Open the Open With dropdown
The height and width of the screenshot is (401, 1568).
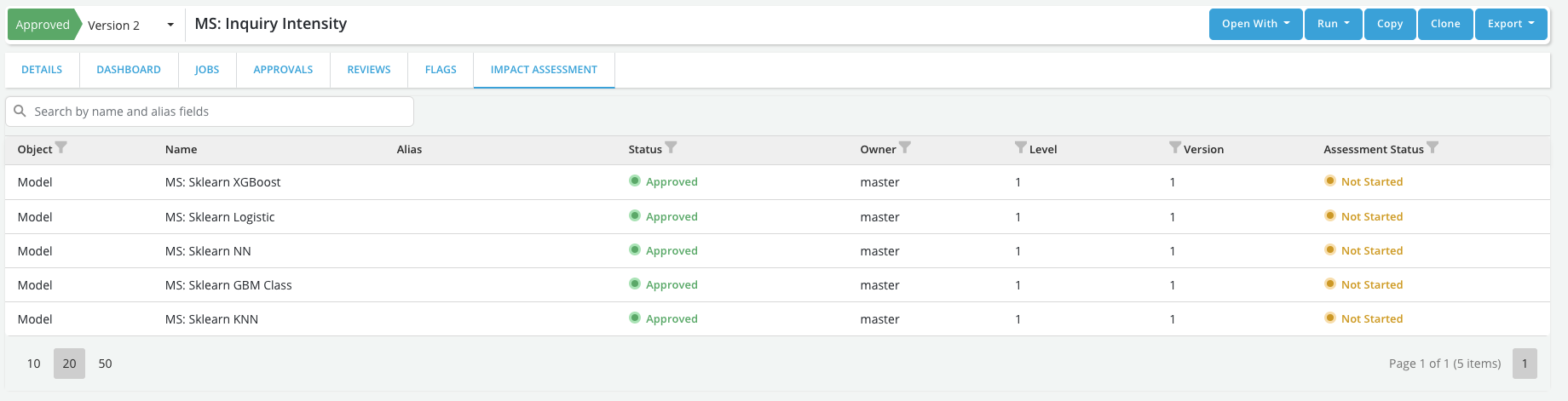coord(1255,24)
